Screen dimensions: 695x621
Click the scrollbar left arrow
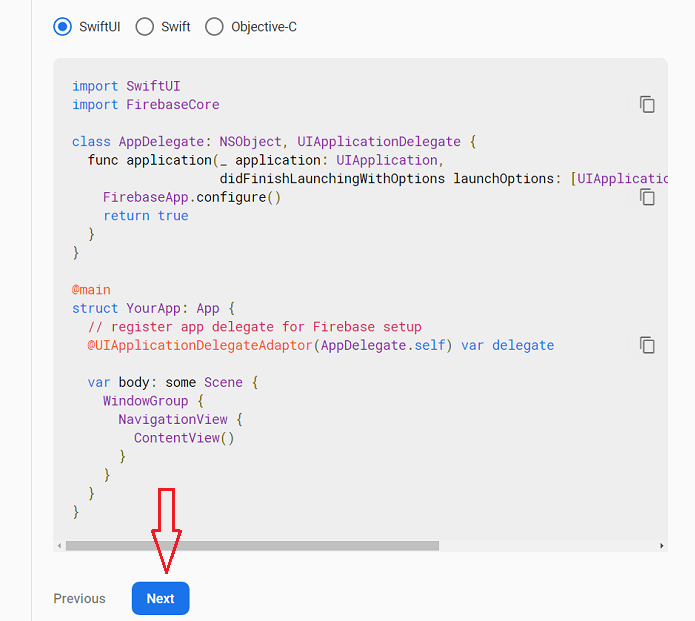59,546
